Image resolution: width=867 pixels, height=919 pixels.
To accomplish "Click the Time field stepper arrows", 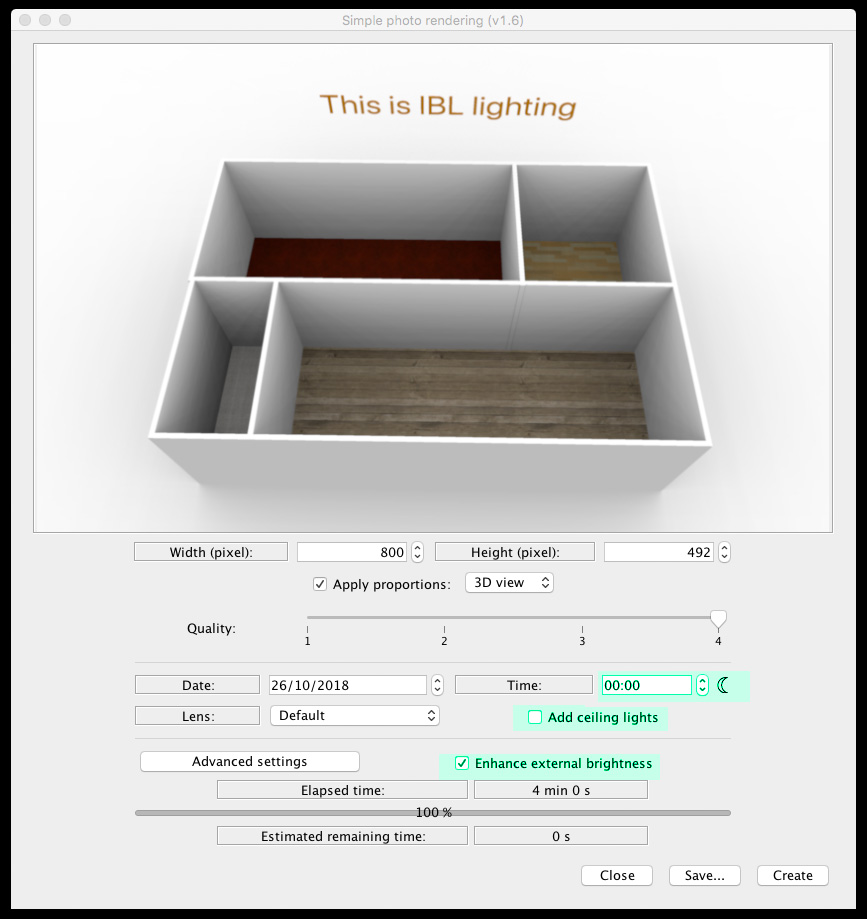I will (702, 685).
